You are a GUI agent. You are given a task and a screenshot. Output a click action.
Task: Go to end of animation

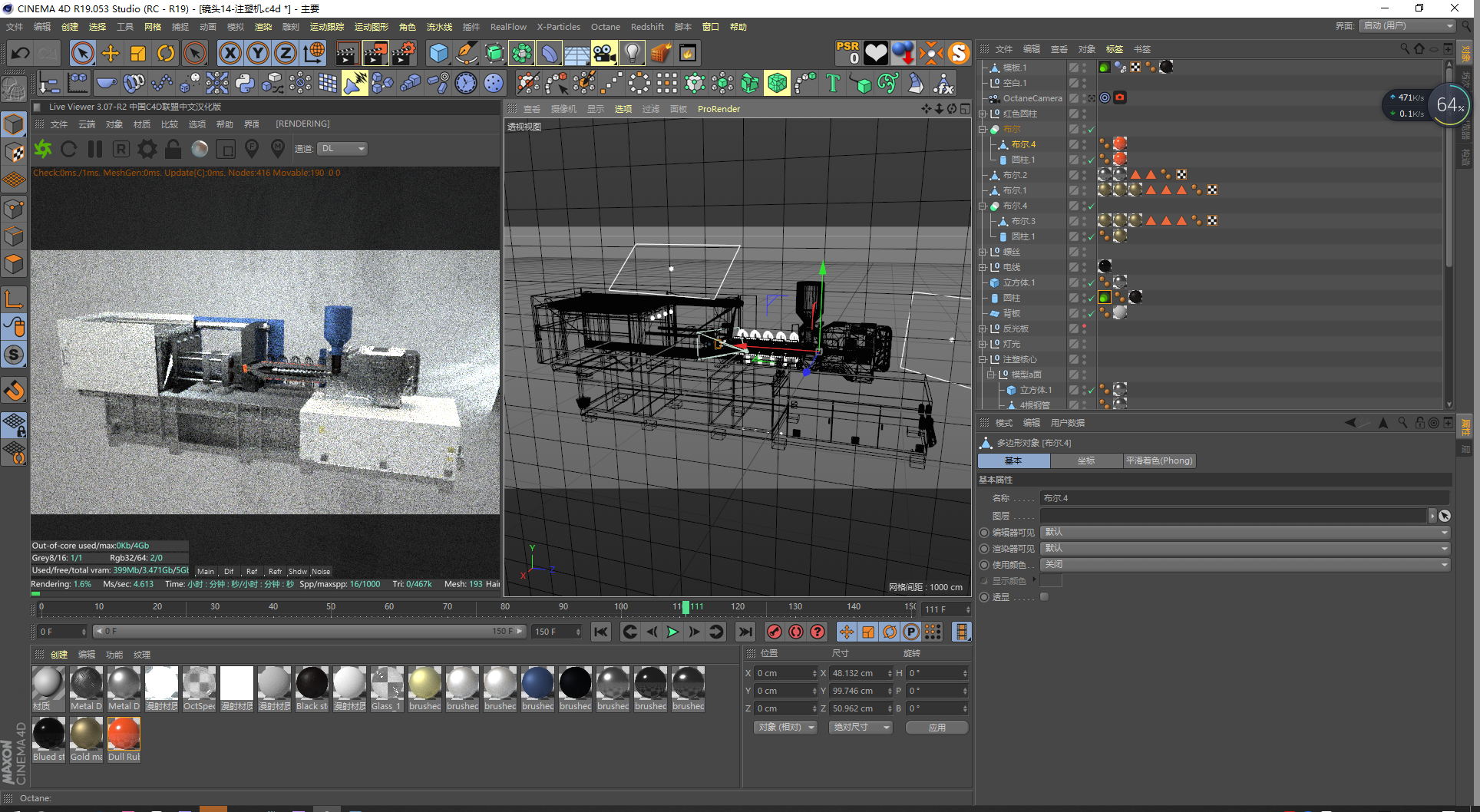[x=745, y=632]
